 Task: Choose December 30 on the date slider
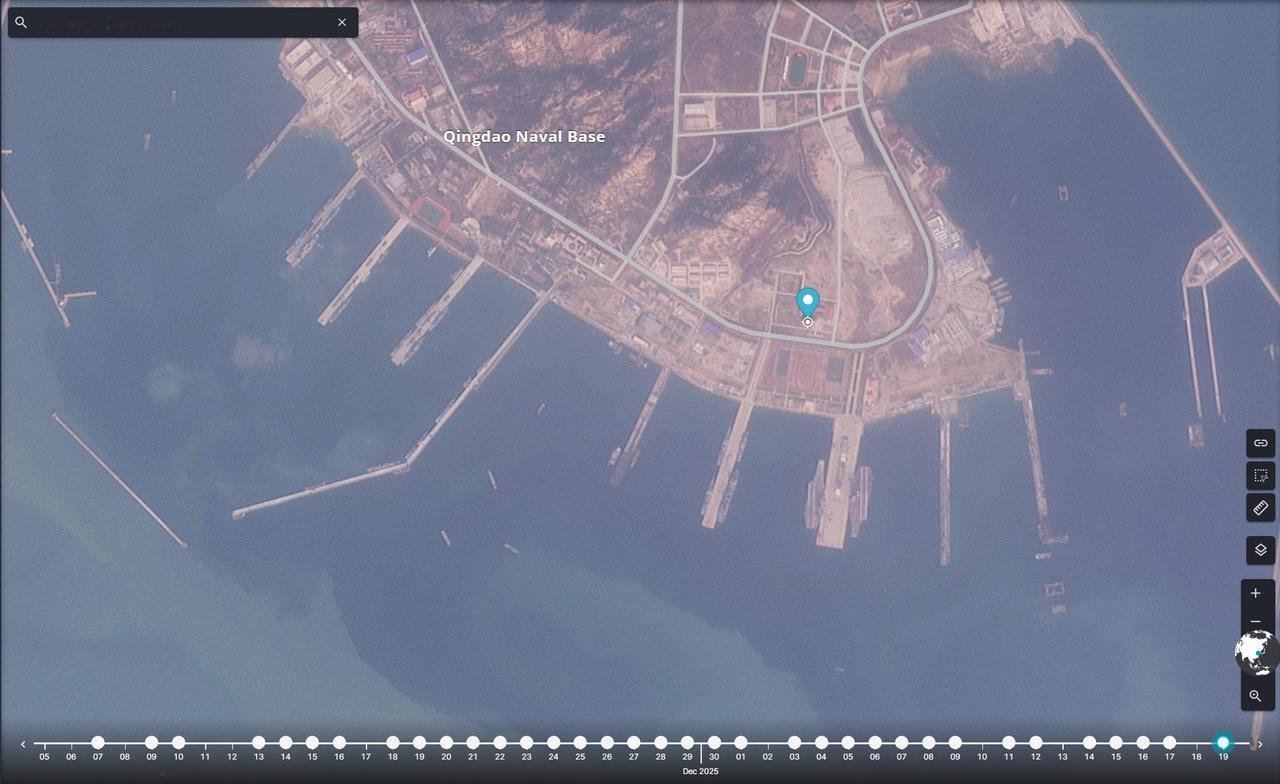pyautogui.click(x=713, y=742)
